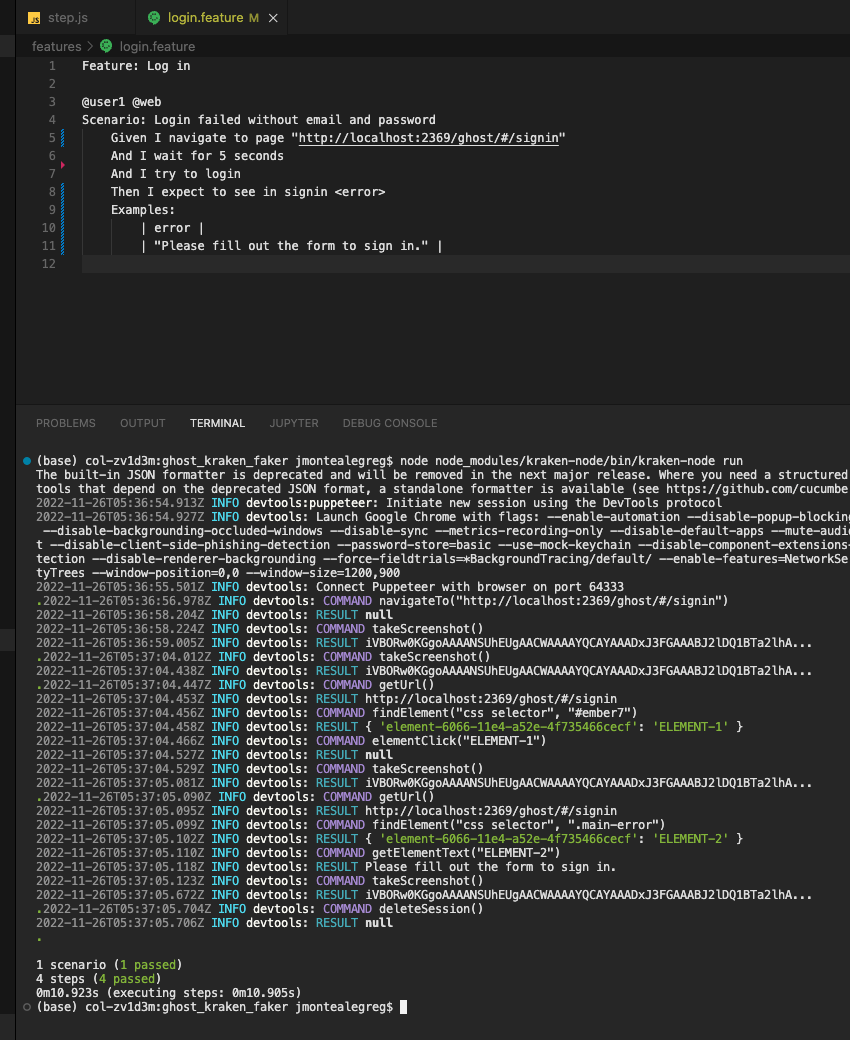This screenshot has width=850, height=1040.
Task: Switch to the PROBLEMS panel
Action: (66, 423)
